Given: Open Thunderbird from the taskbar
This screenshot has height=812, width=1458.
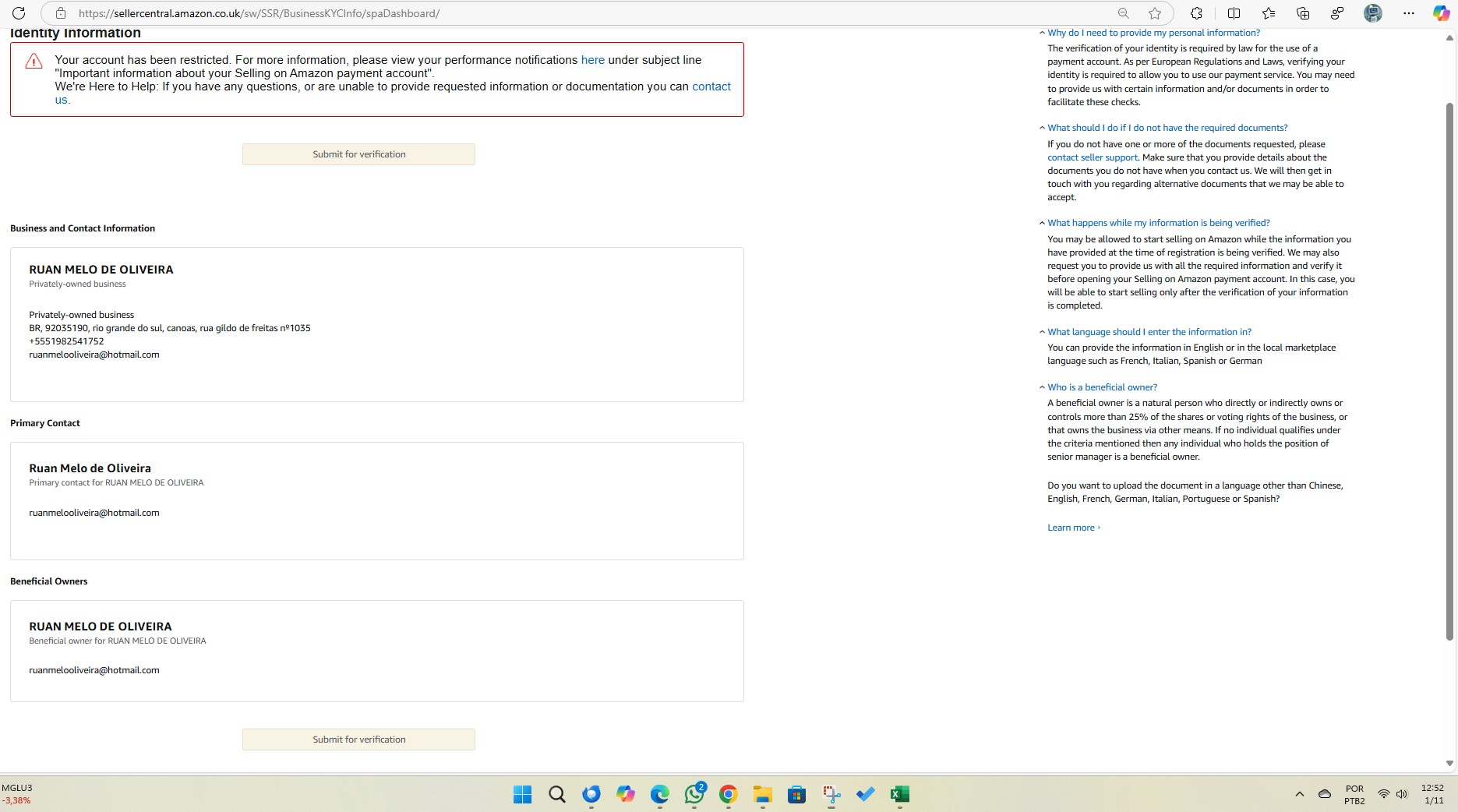Looking at the screenshot, I should coord(591,794).
